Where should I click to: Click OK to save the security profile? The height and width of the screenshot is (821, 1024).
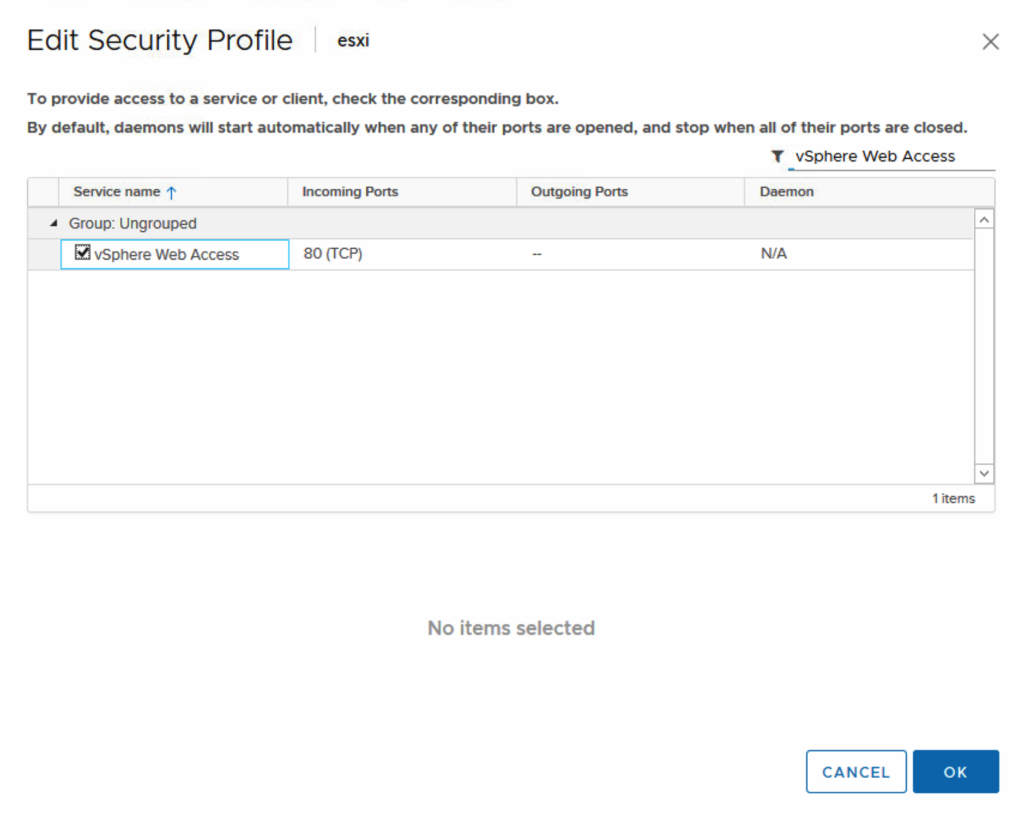click(x=955, y=771)
